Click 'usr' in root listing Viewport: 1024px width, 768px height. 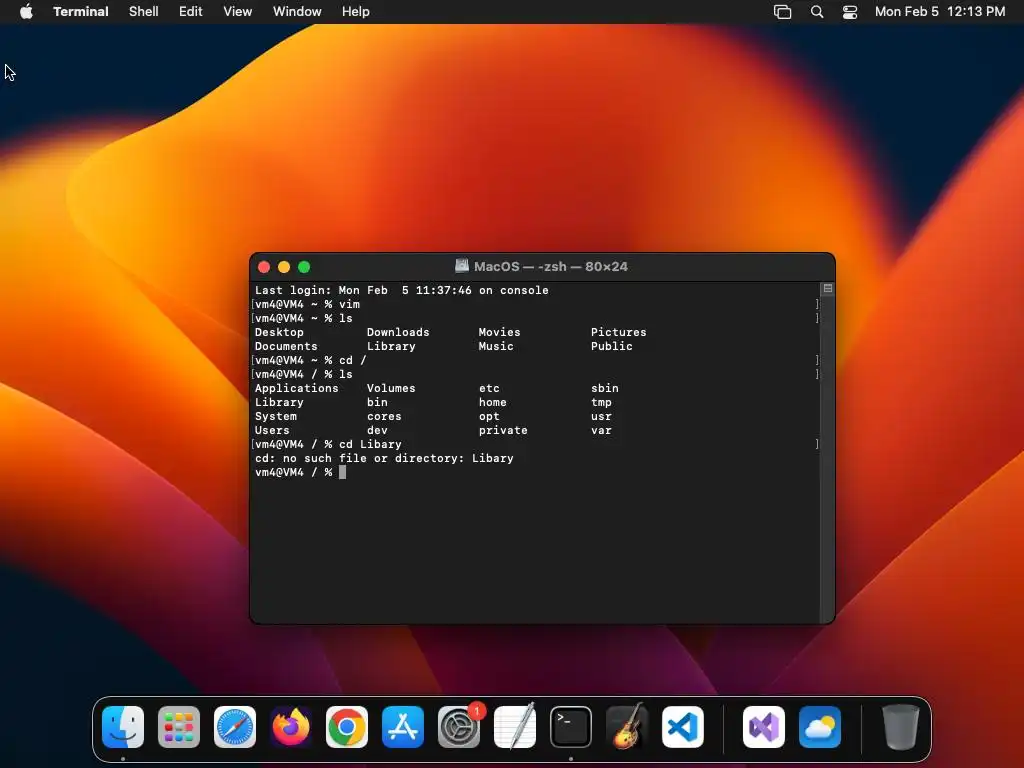[x=601, y=416]
